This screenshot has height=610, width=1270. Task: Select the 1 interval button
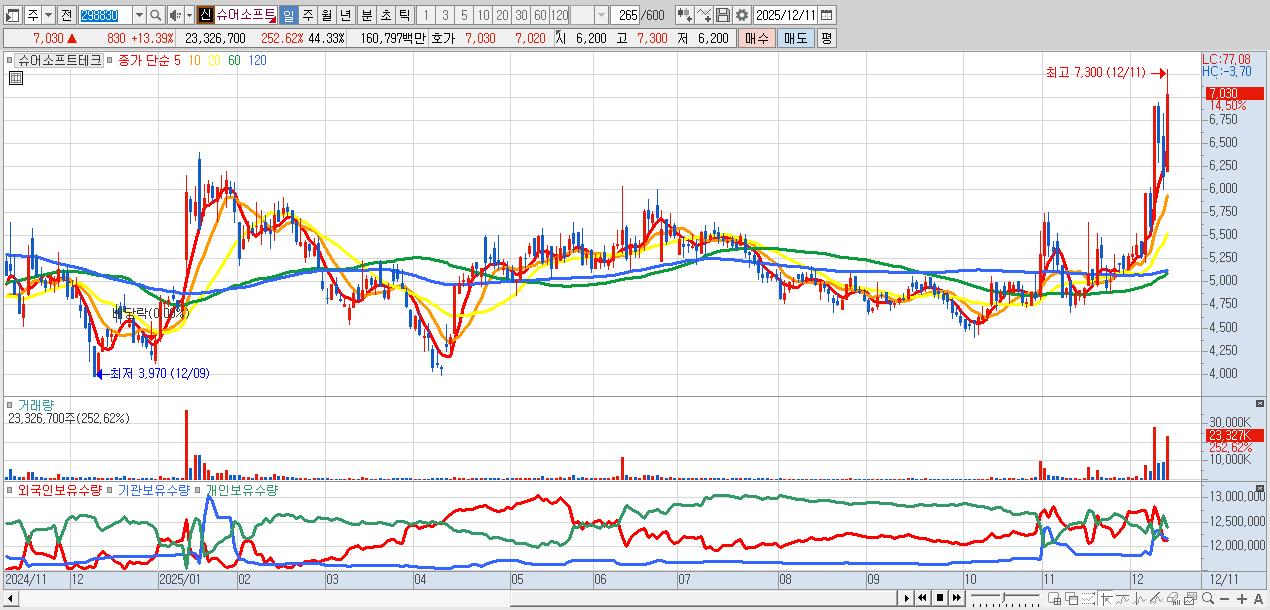click(x=426, y=15)
